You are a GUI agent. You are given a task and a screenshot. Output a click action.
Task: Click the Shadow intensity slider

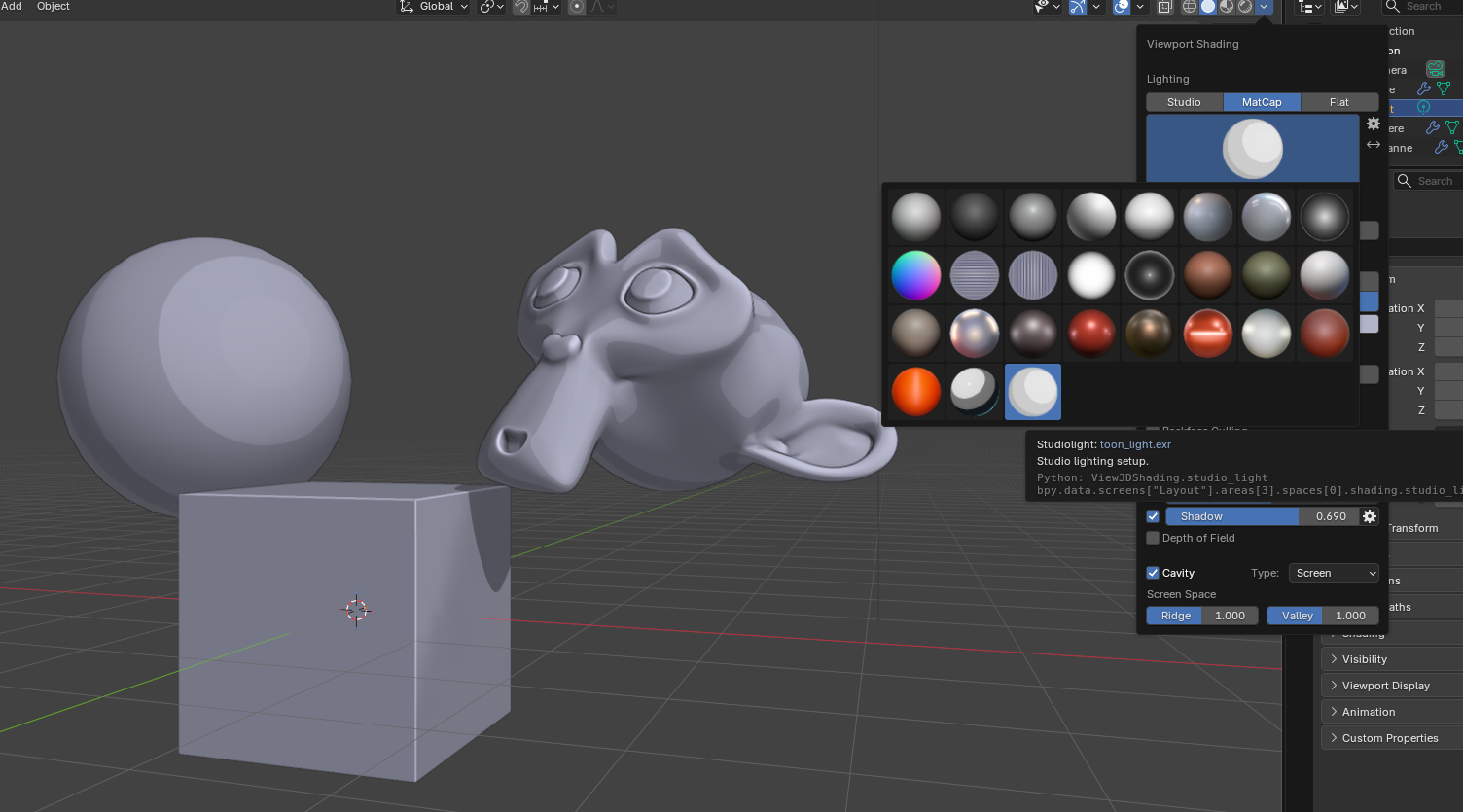1261,516
